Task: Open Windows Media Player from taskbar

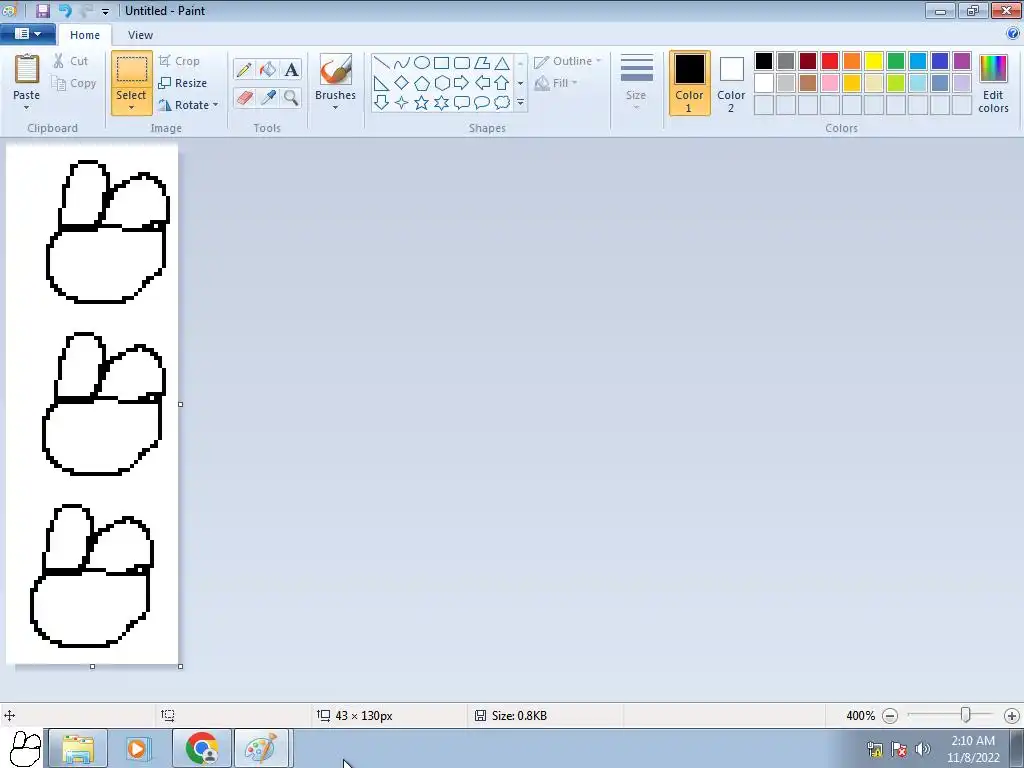Action: click(x=138, y=748)
